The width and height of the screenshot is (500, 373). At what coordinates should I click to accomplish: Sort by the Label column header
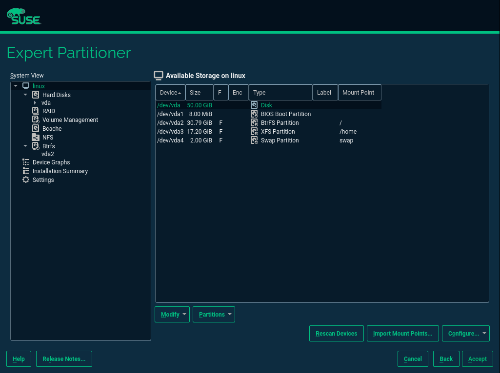(325, 92)
